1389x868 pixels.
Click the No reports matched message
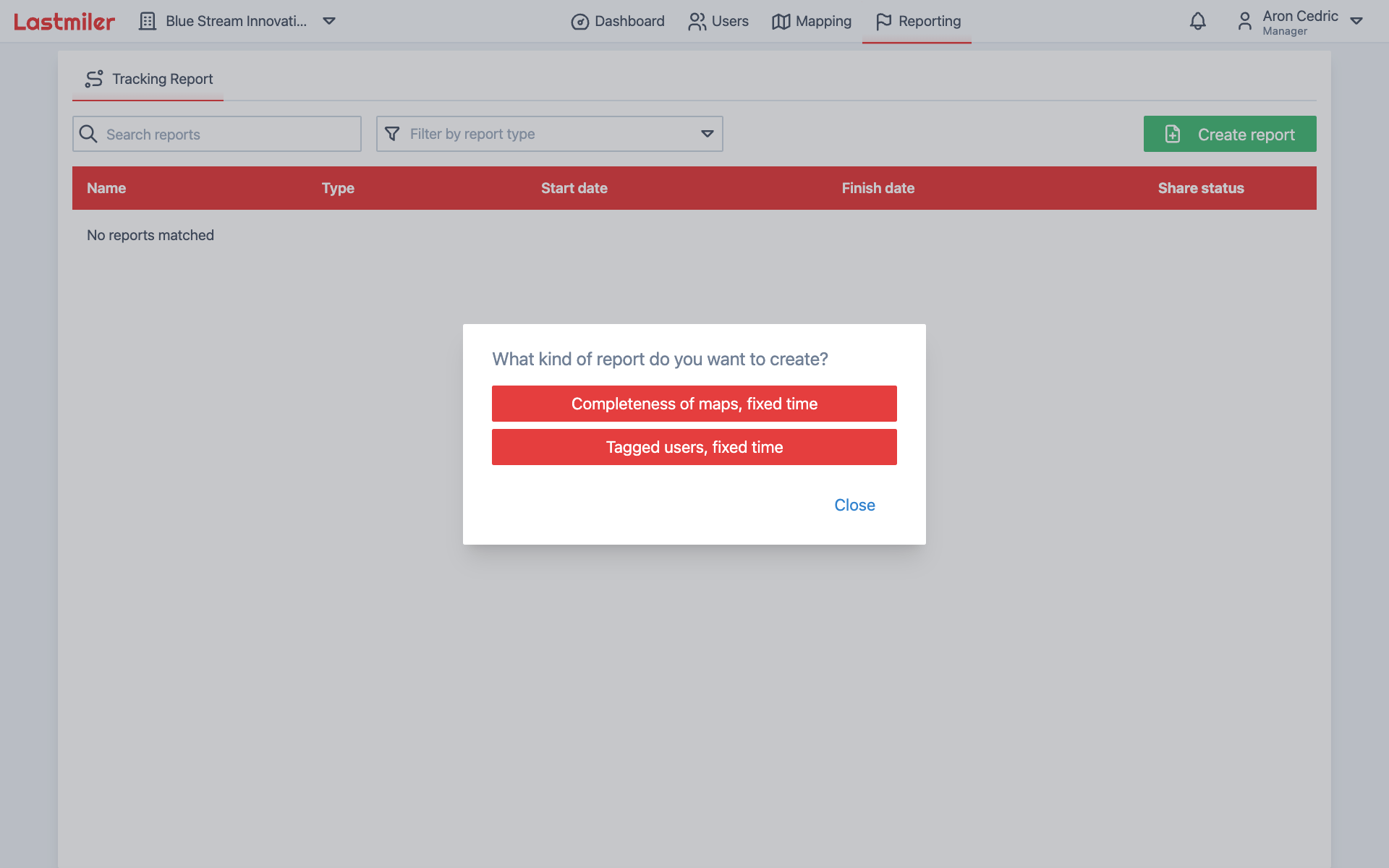point(150,235)
